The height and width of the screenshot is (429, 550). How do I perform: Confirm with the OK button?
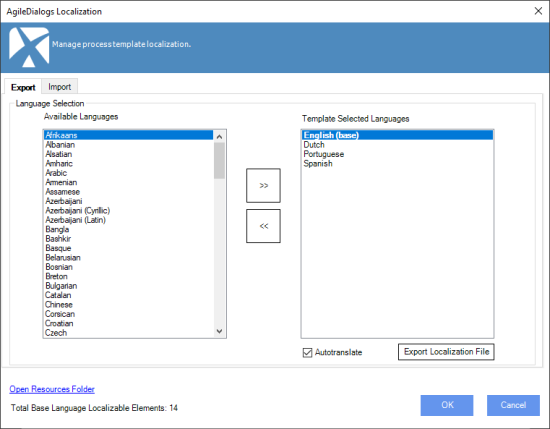[x=447, y=405]
